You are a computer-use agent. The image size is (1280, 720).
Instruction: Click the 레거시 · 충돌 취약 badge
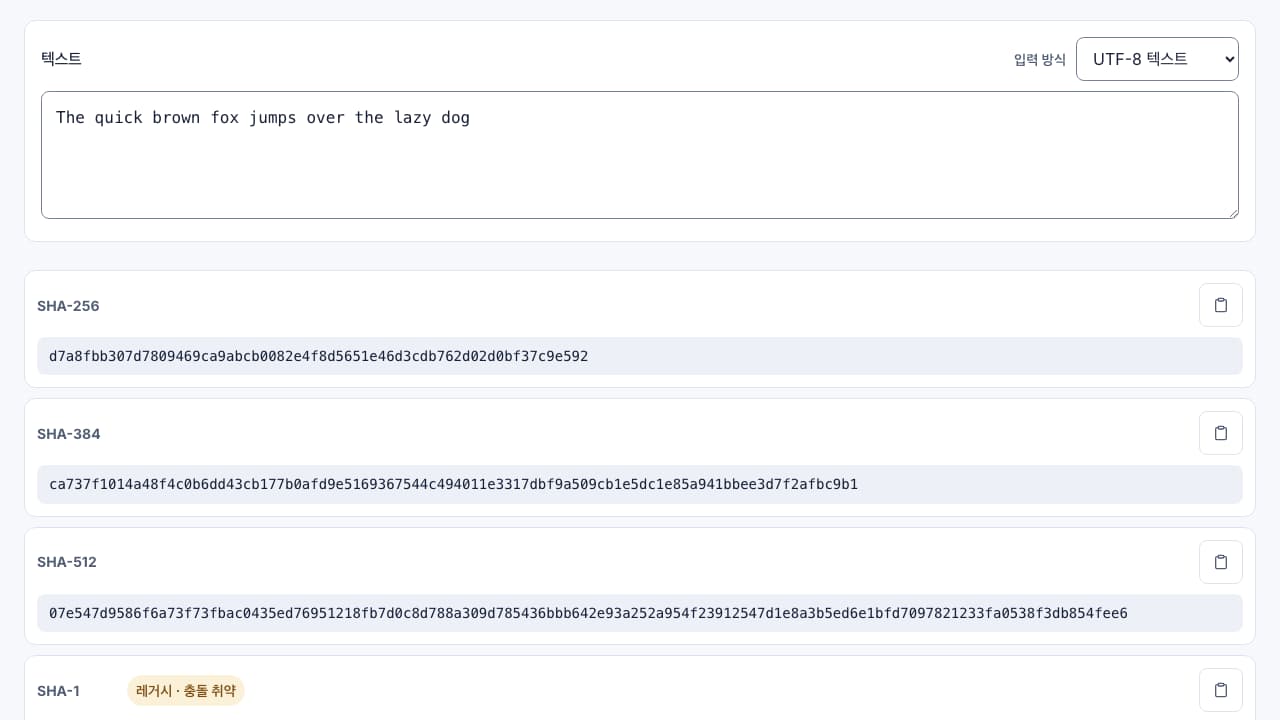tap(186, 690)
